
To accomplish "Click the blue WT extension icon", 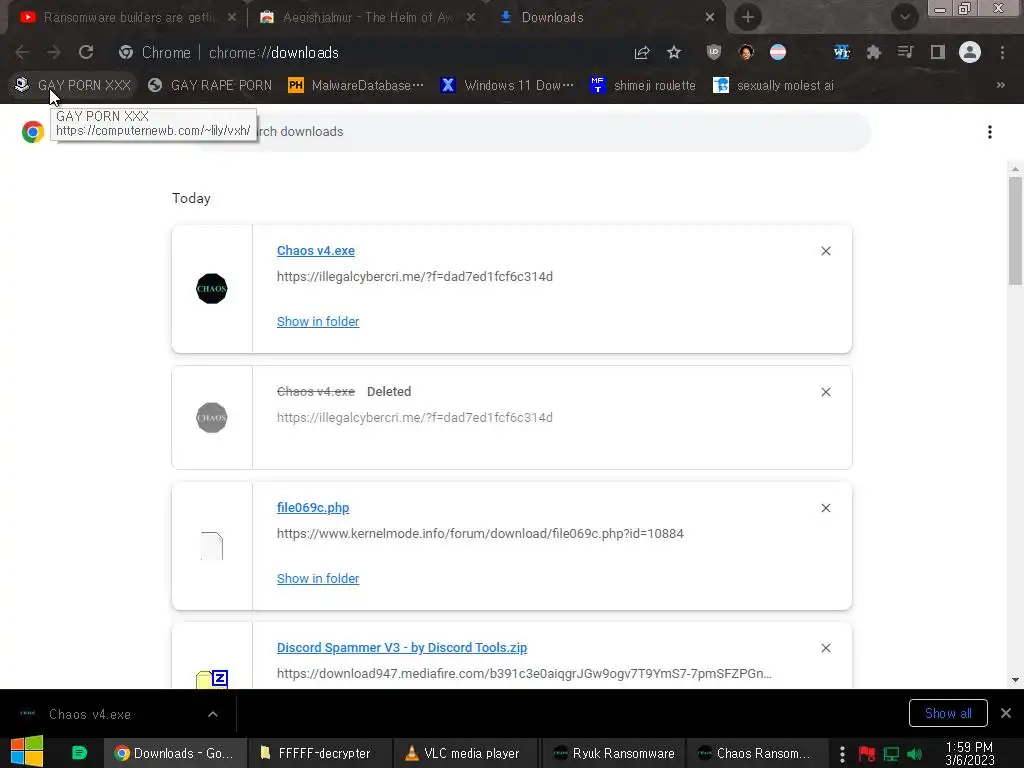I will [842, 52].
